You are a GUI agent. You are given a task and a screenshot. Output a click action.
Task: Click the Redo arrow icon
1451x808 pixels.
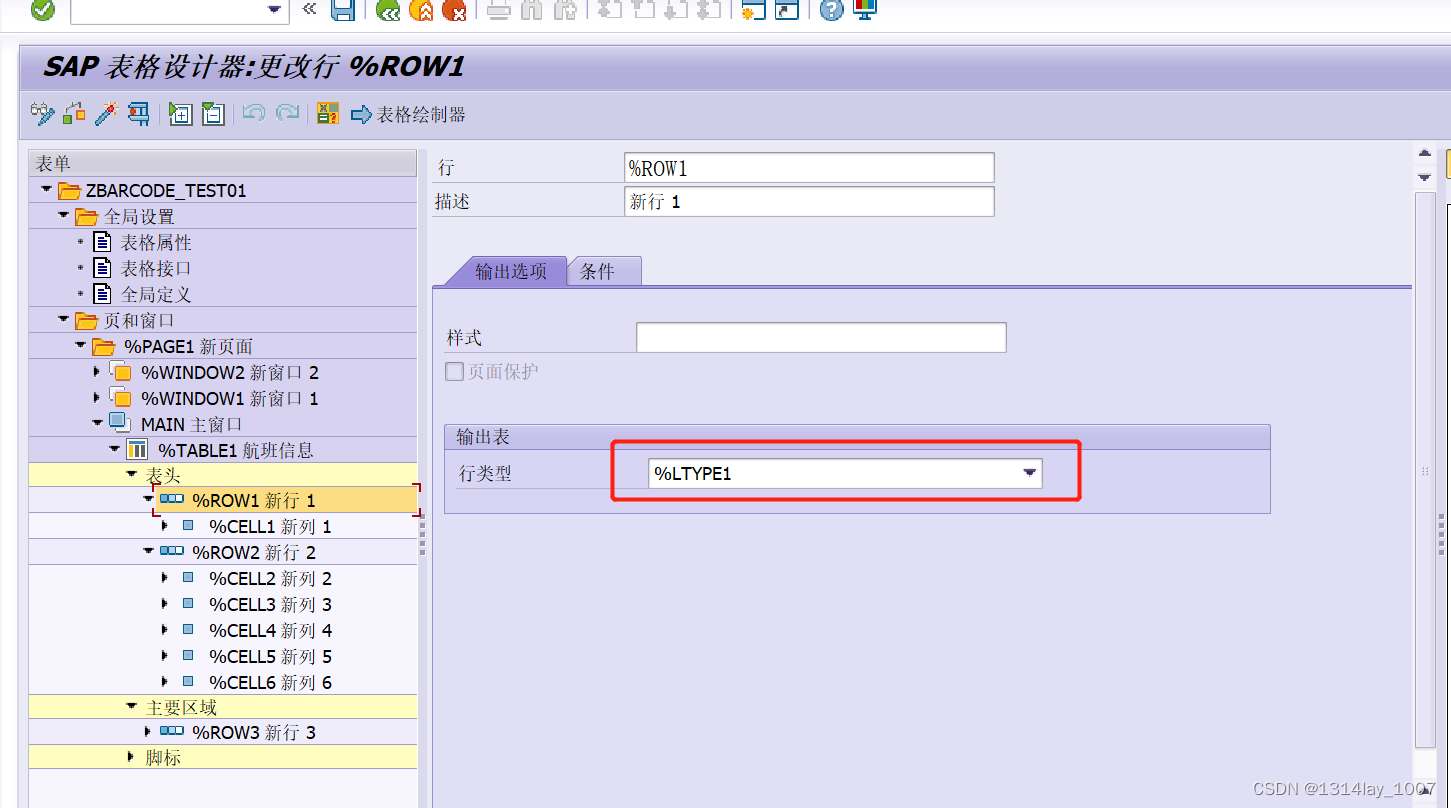tap(287, 113)
